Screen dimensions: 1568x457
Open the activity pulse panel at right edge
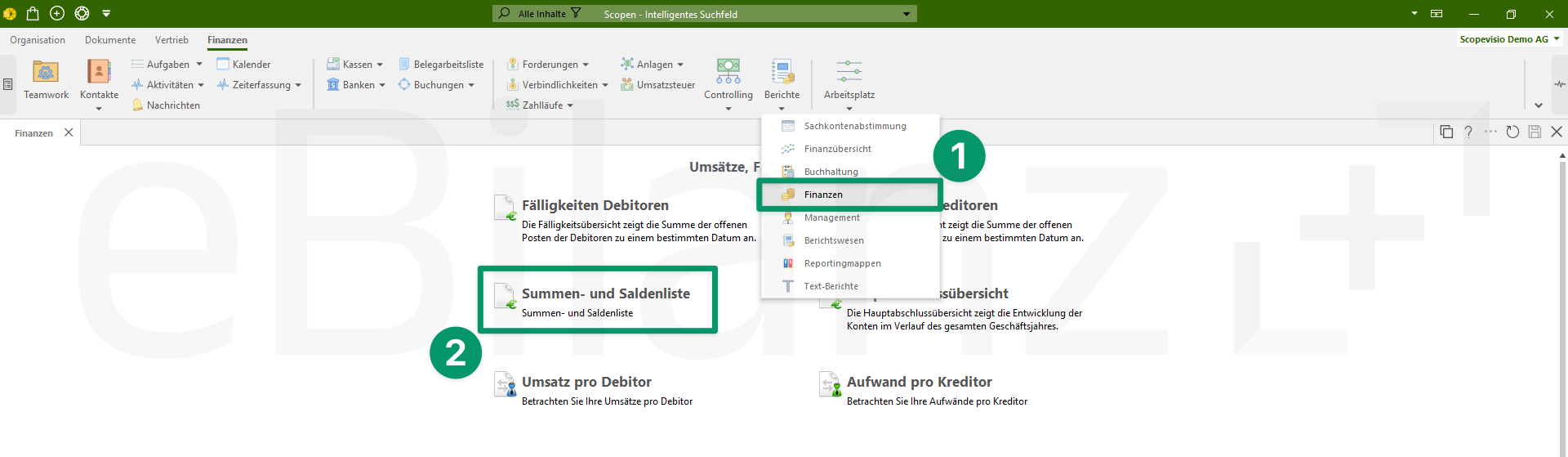1560,84
